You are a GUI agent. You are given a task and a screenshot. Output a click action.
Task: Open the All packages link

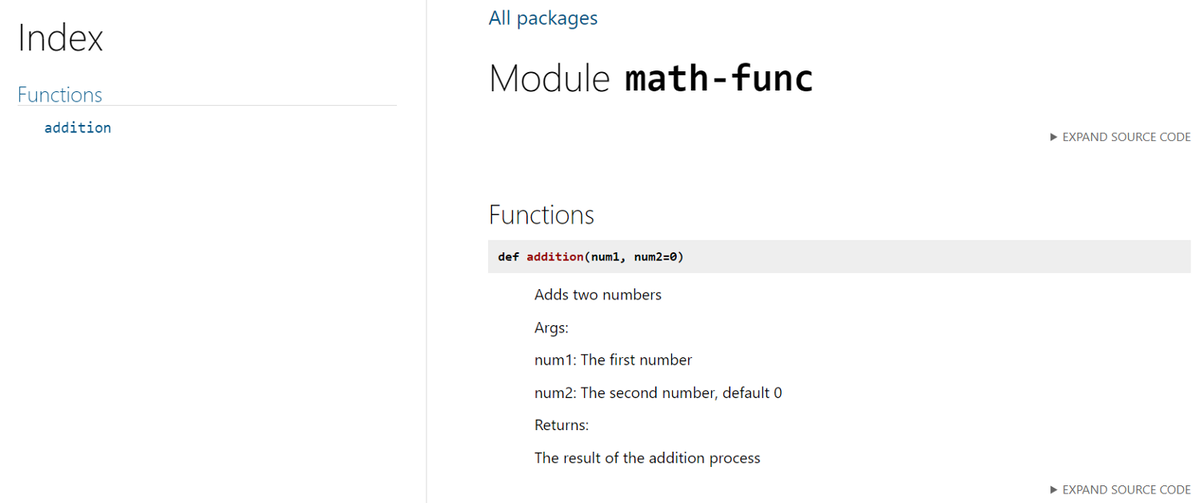click(x=543, y=18)
